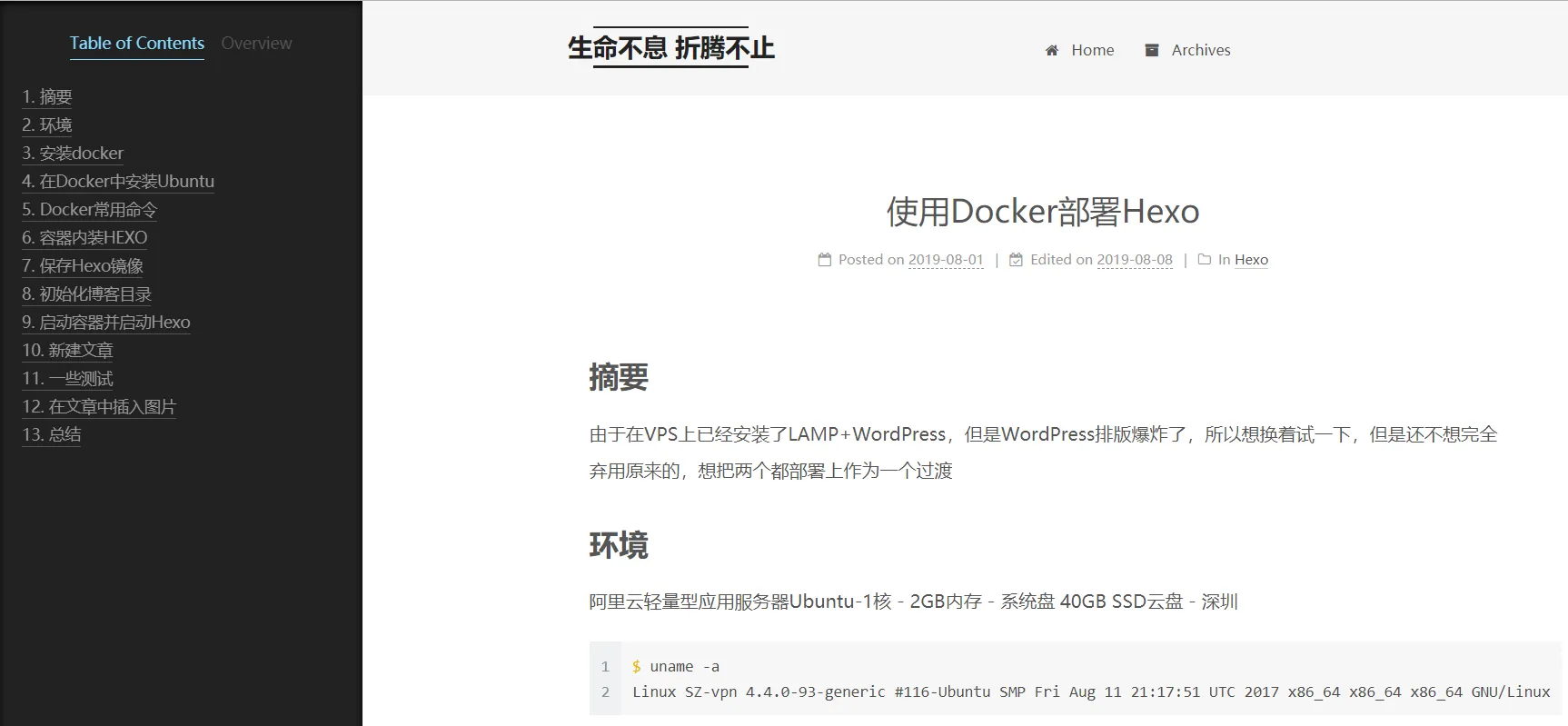Click the calendar-check icon beside Edited on
This screenshot has width=1568, height=726.
[1017, 260]
